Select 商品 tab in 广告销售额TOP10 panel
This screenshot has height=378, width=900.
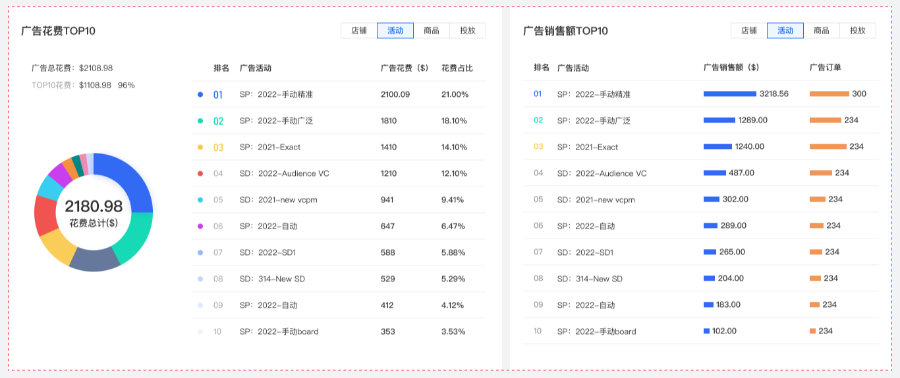tap(821, 31)
